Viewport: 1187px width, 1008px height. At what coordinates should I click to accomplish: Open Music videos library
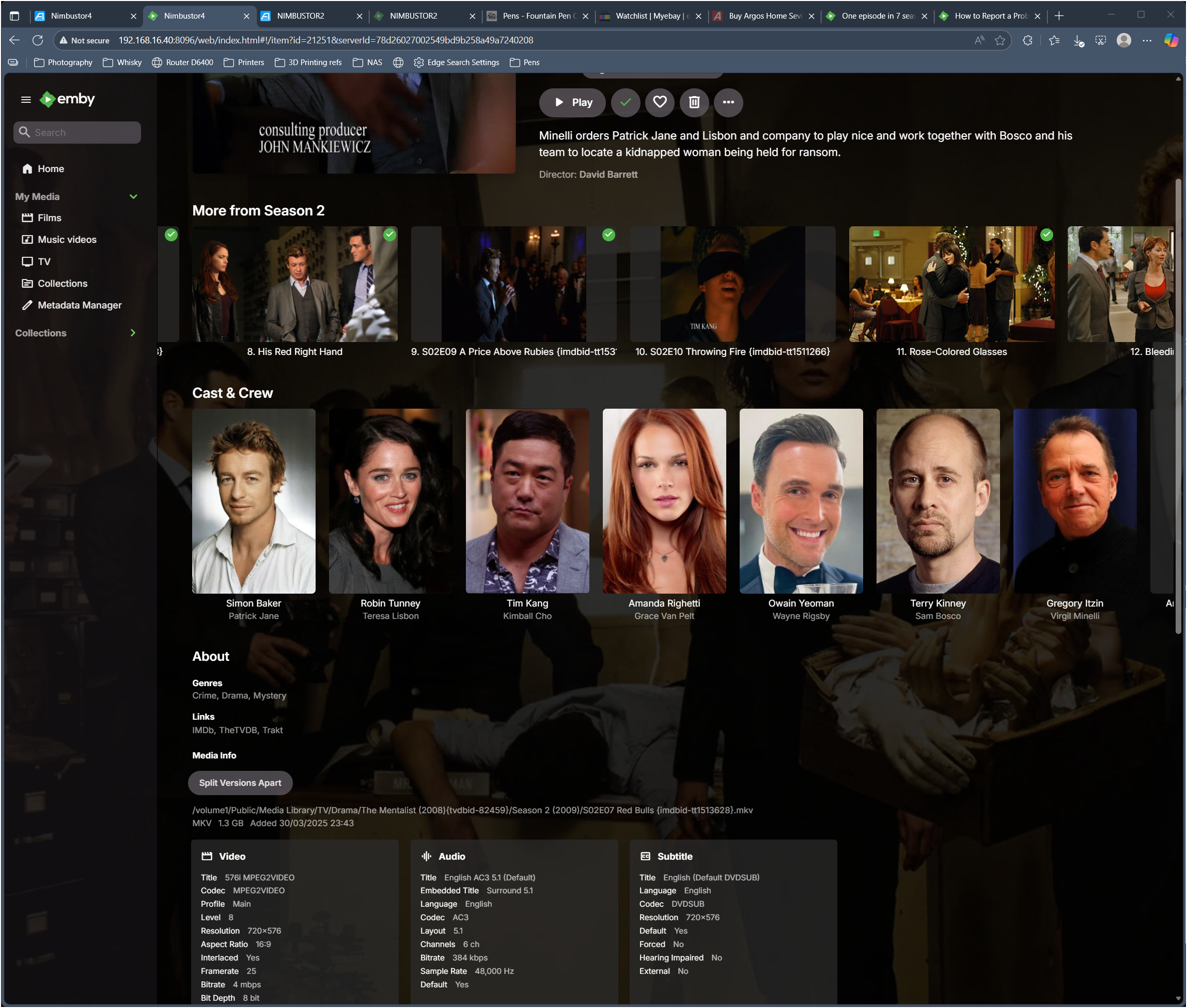[67, 239]
